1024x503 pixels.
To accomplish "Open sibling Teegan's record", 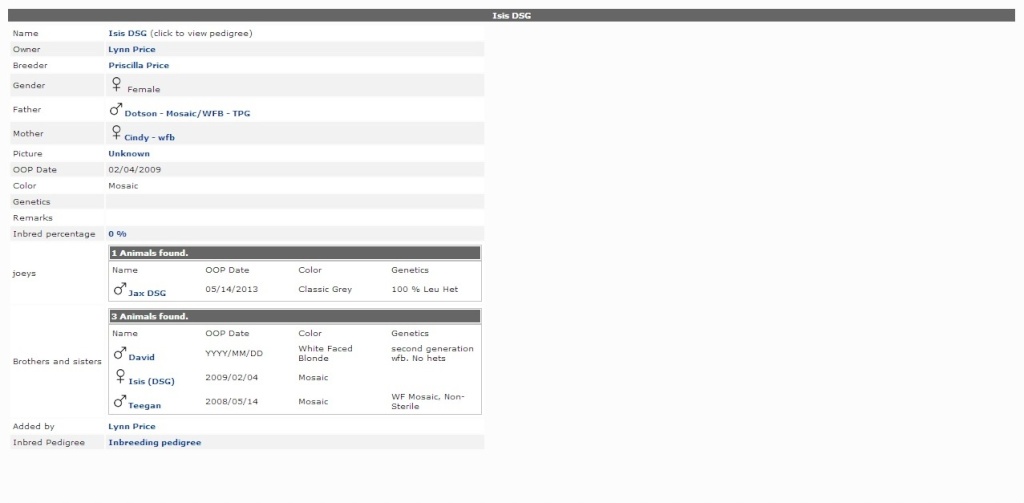I will coord(144,406).
